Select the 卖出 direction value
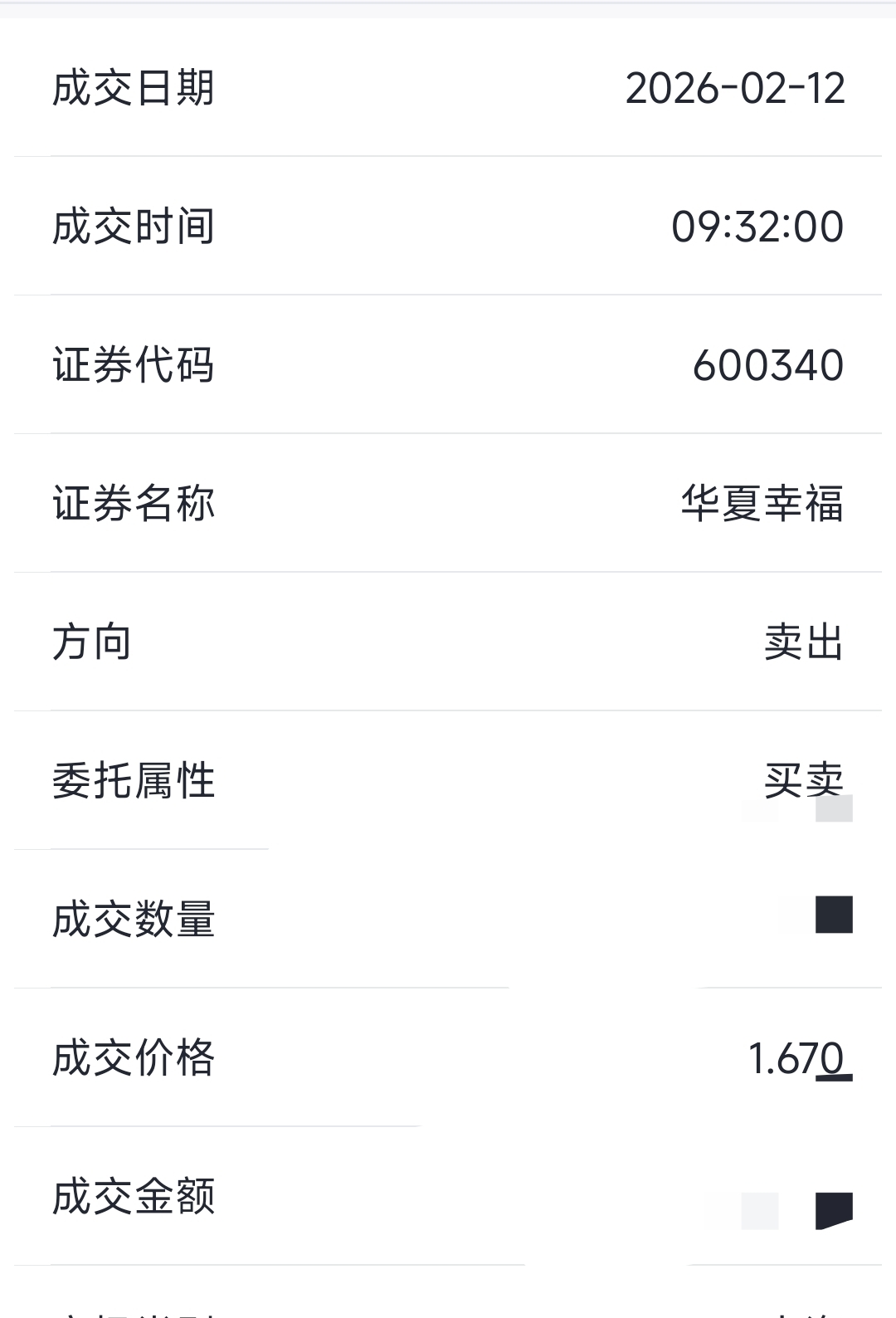The width and height of the screenshot is (896, 1318). (x=804, y=642)
